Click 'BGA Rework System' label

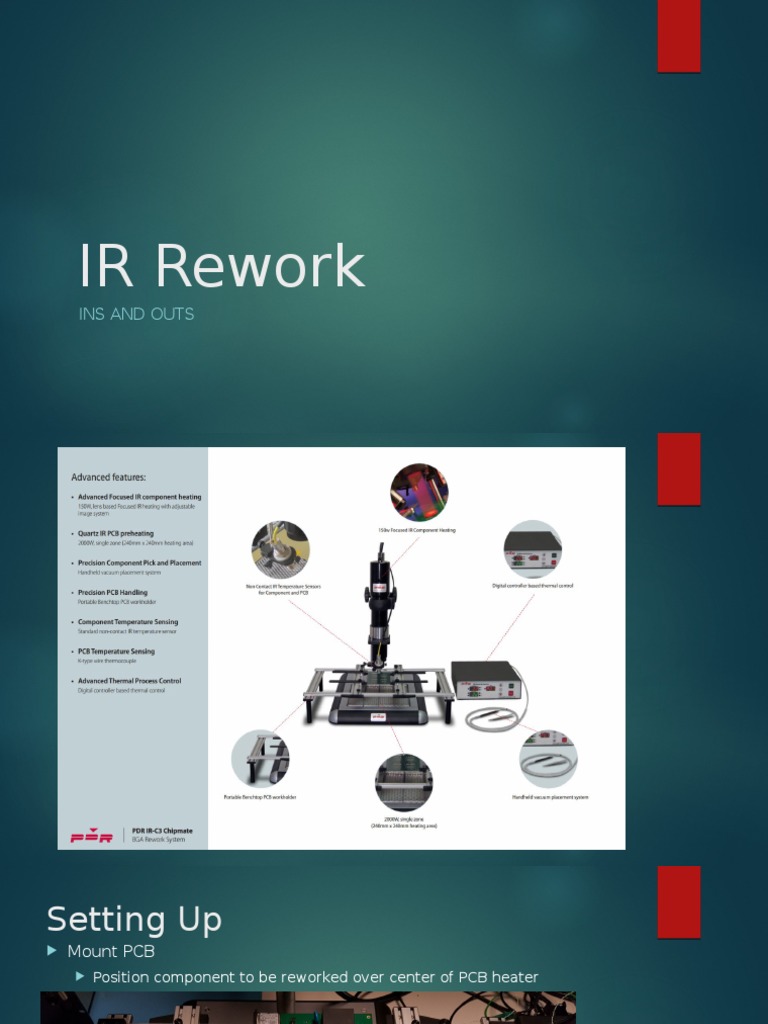(x=159, y=840)
